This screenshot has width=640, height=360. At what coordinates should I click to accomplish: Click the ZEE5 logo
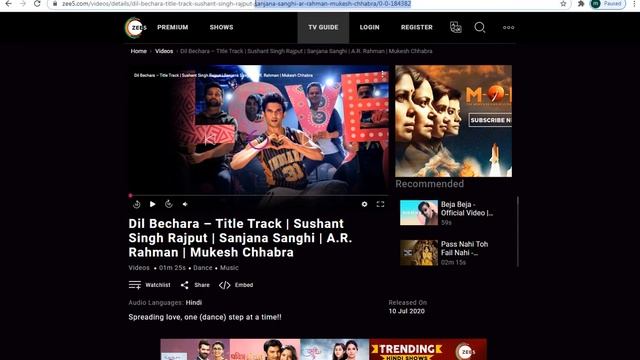[x=136, y=28]
